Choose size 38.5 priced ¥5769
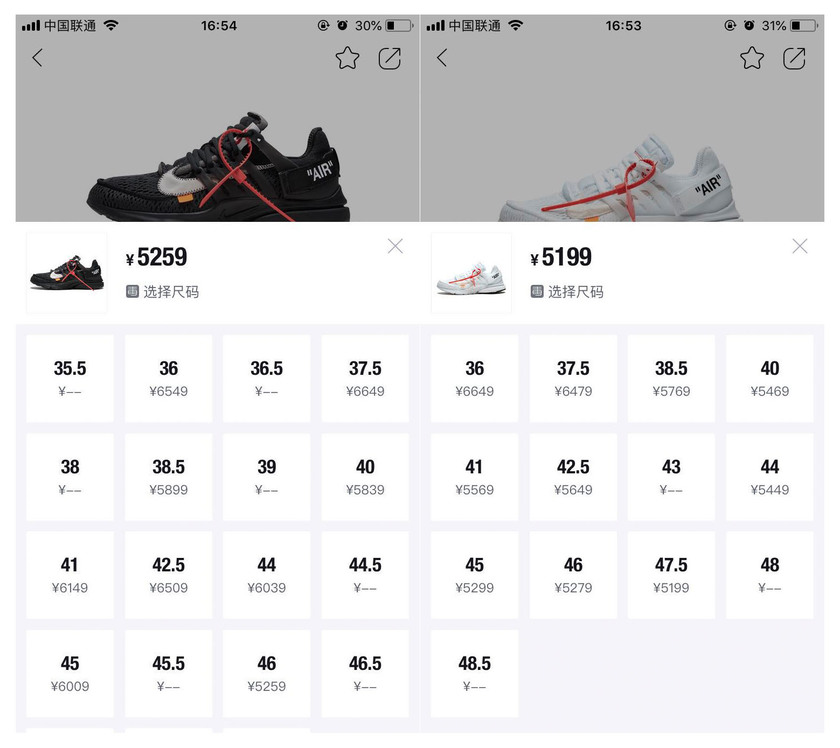Screen dimensions: 840x748 tap(671, 378)
